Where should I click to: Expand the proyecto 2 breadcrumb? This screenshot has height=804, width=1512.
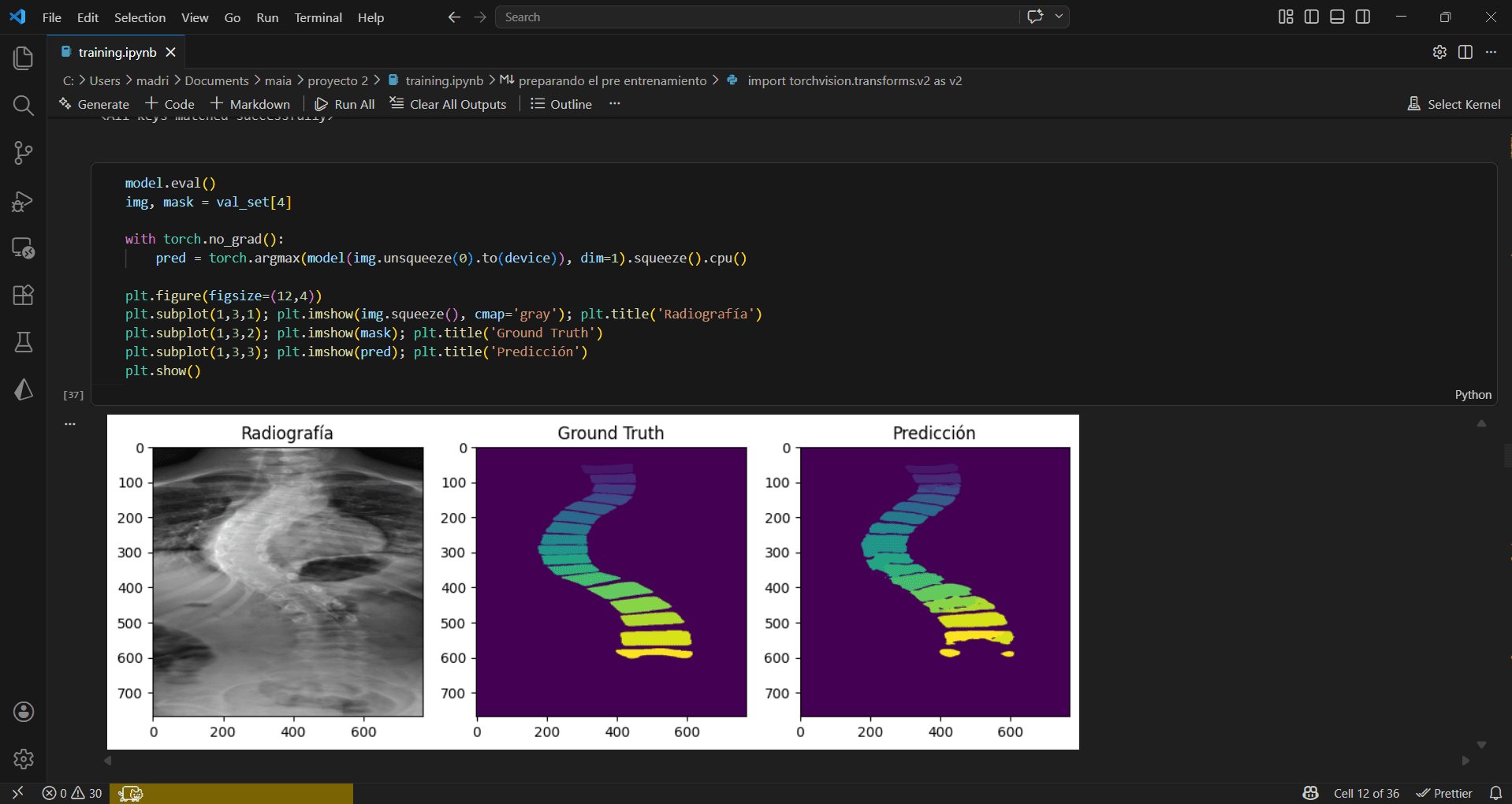337,80
